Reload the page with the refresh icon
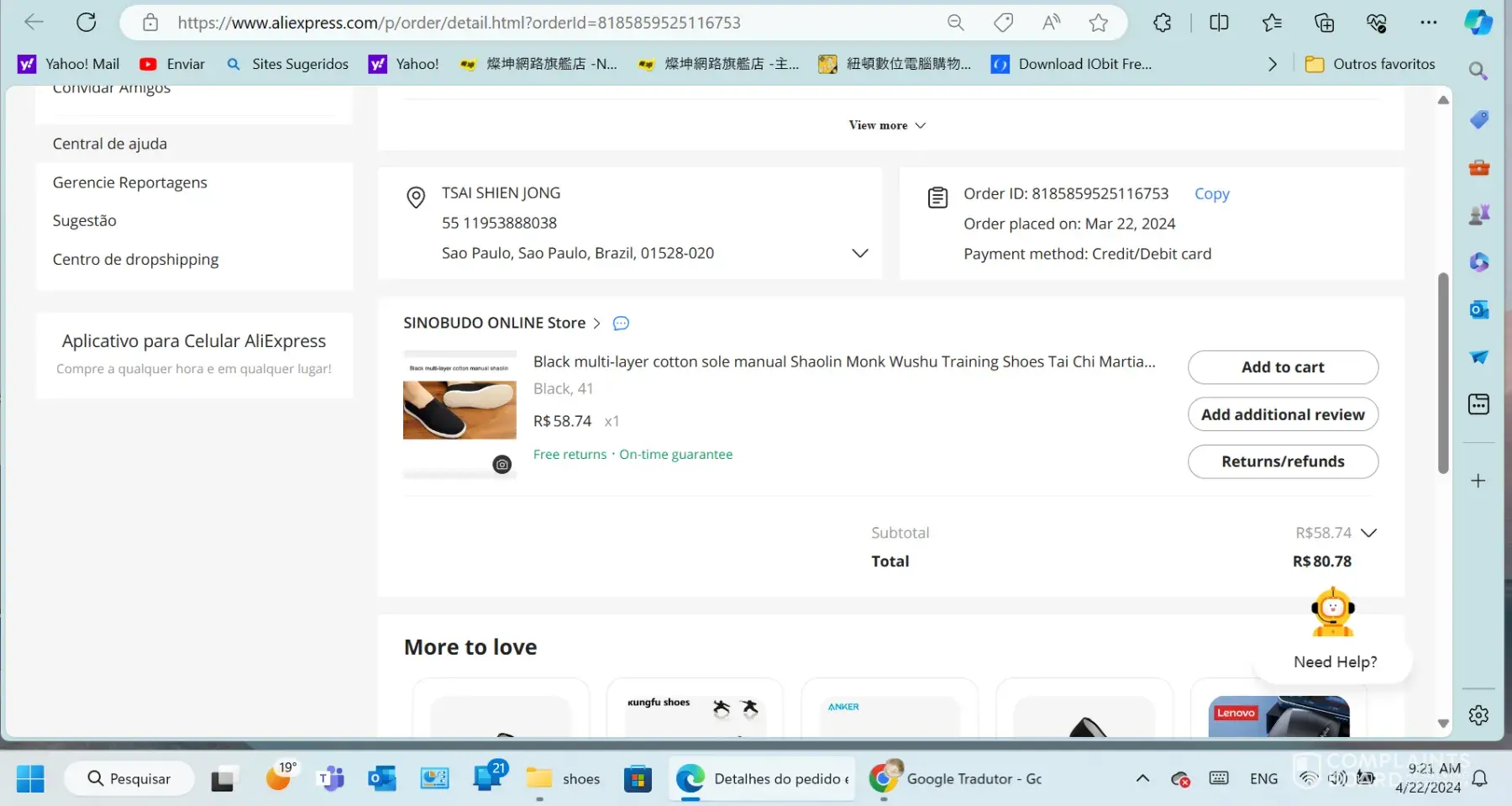The width and height of the screenshot is (1512, 806). coord(86,23)
